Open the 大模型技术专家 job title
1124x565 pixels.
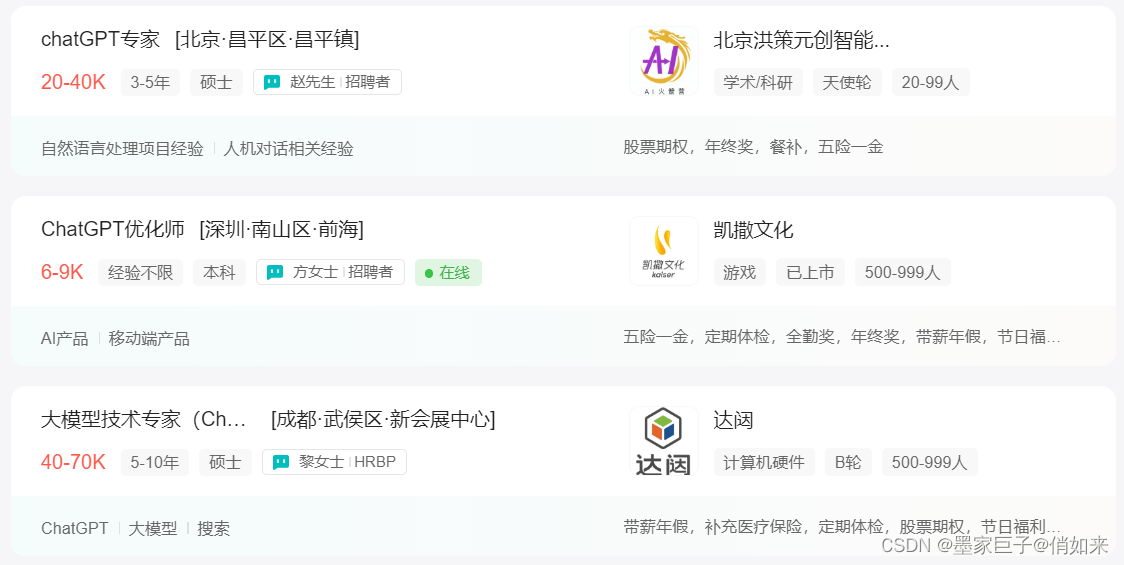point(144,419)
